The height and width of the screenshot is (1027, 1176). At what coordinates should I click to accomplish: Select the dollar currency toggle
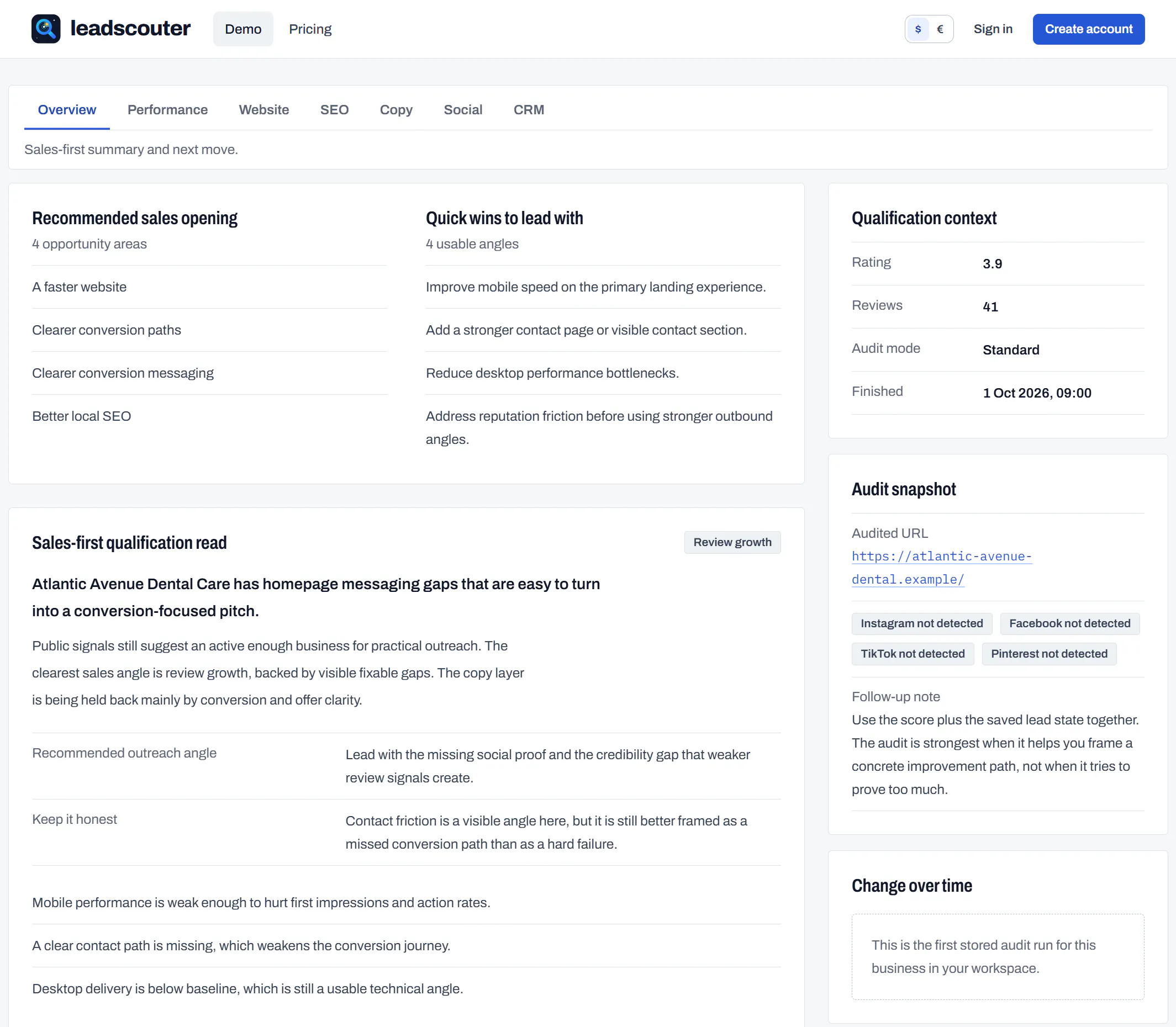pyautogui.click(x=918, y=29)
